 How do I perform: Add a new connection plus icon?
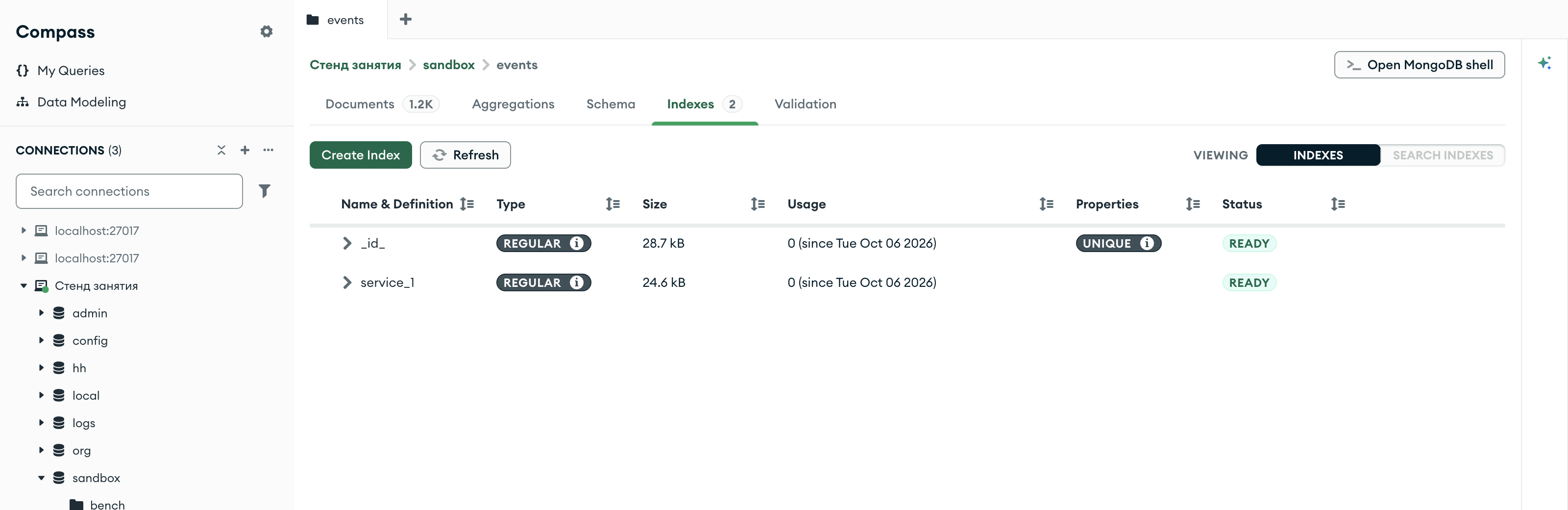point(245,150)
